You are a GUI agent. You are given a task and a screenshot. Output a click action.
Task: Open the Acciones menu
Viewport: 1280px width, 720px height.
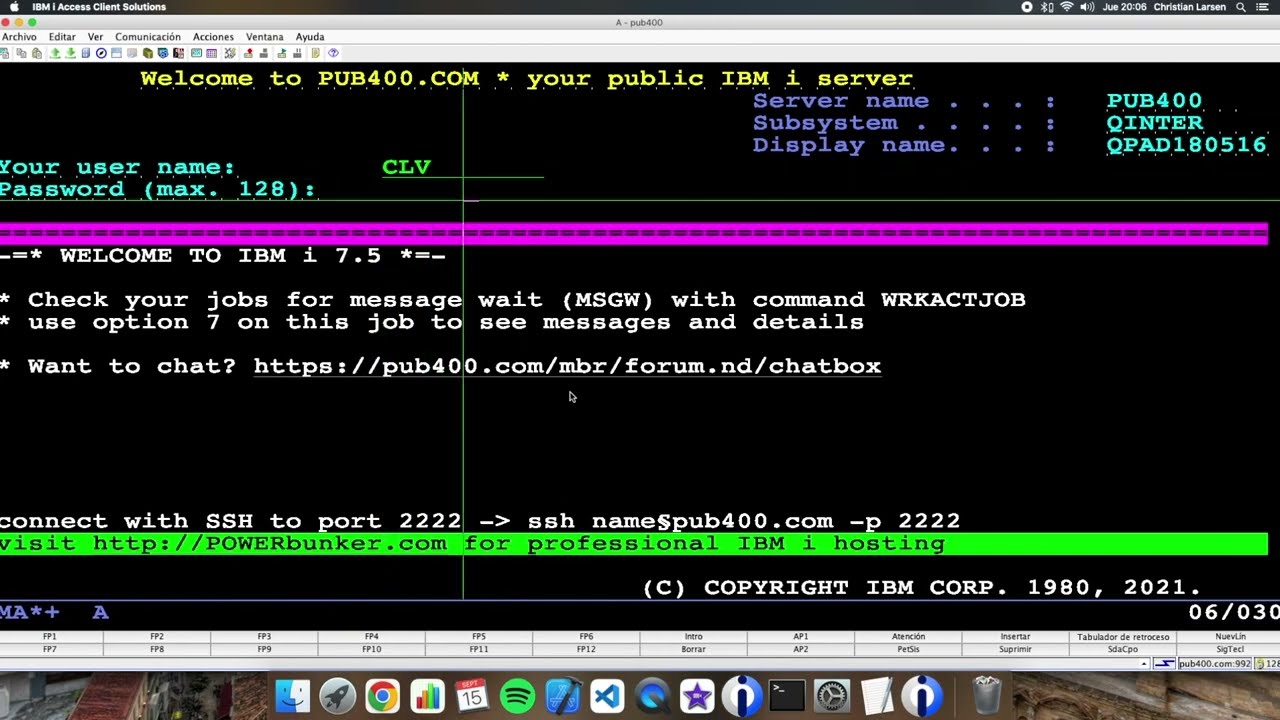pyautogui.click(x=213, y=37)
